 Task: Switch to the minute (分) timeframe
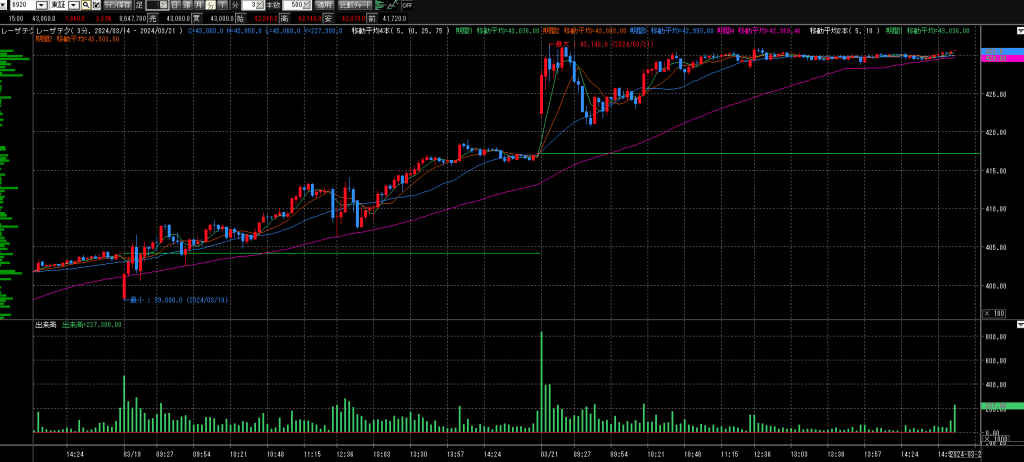[211, 5]
